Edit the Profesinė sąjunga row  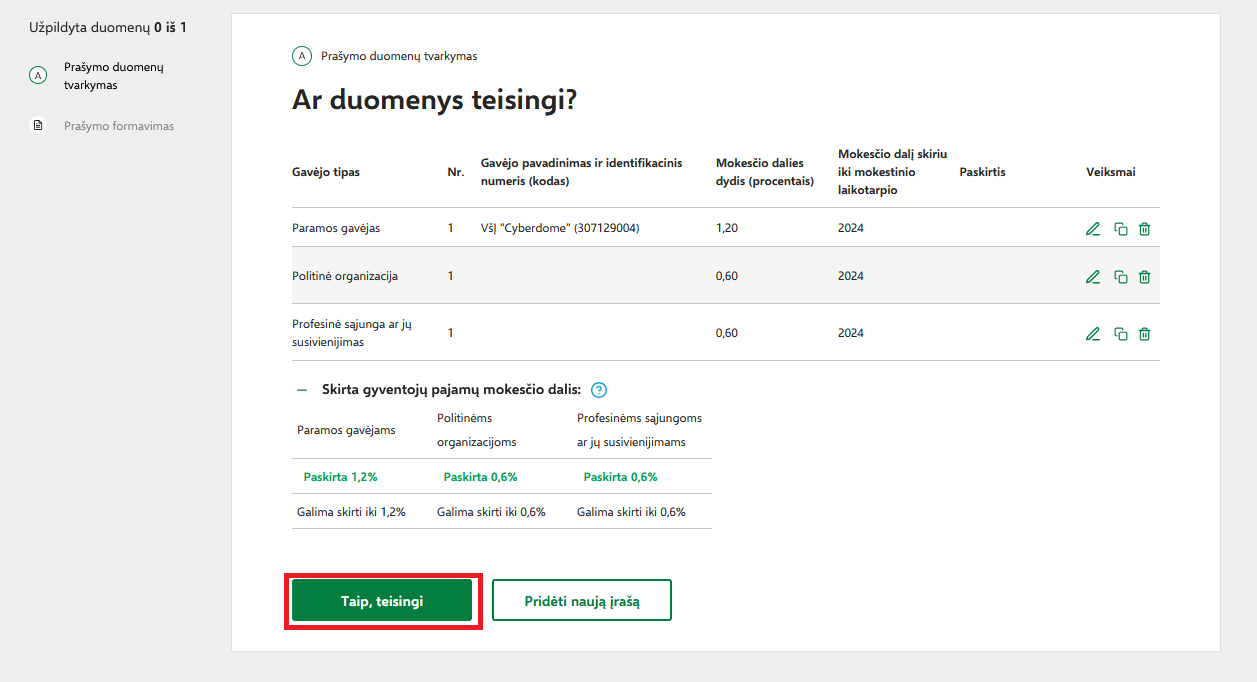[1092, 334]
